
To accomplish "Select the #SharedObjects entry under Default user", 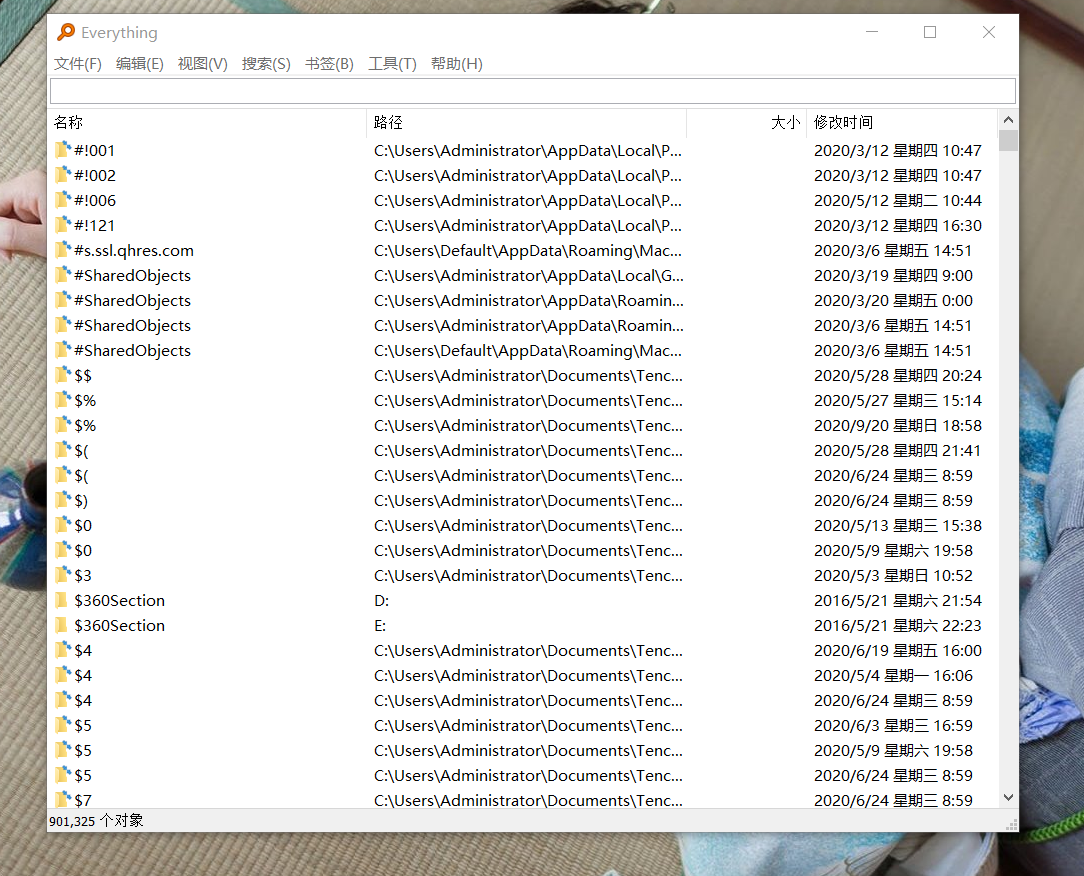I will click(x=130, y=350).
